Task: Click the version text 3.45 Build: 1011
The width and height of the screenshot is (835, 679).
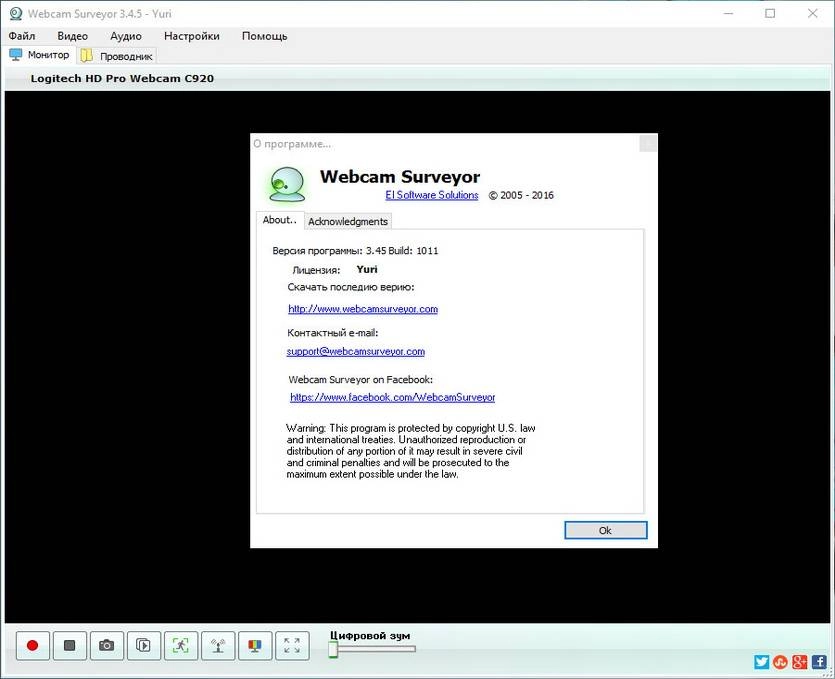Action: point(402,251)
